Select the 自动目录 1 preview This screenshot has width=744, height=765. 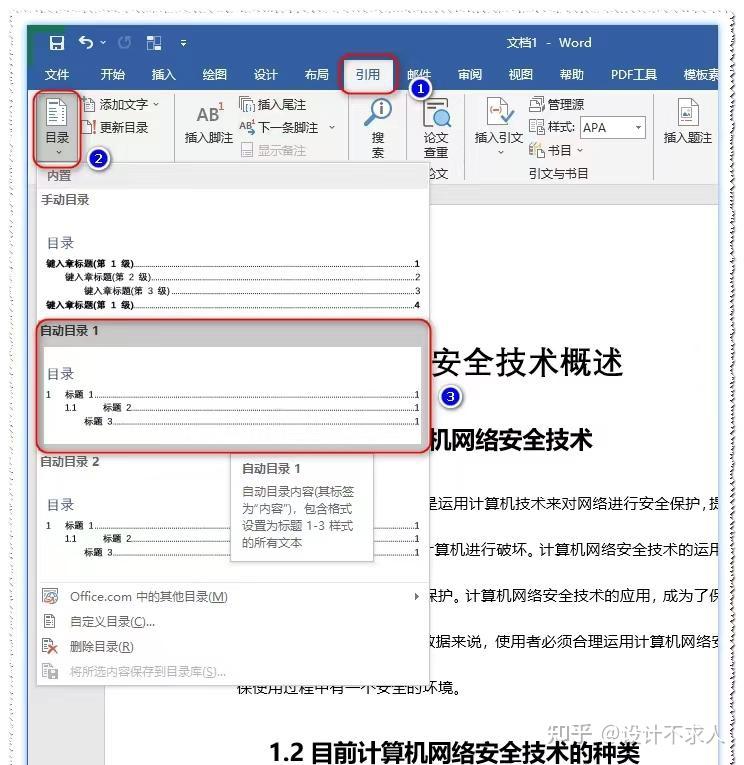[x=232, y=395]
